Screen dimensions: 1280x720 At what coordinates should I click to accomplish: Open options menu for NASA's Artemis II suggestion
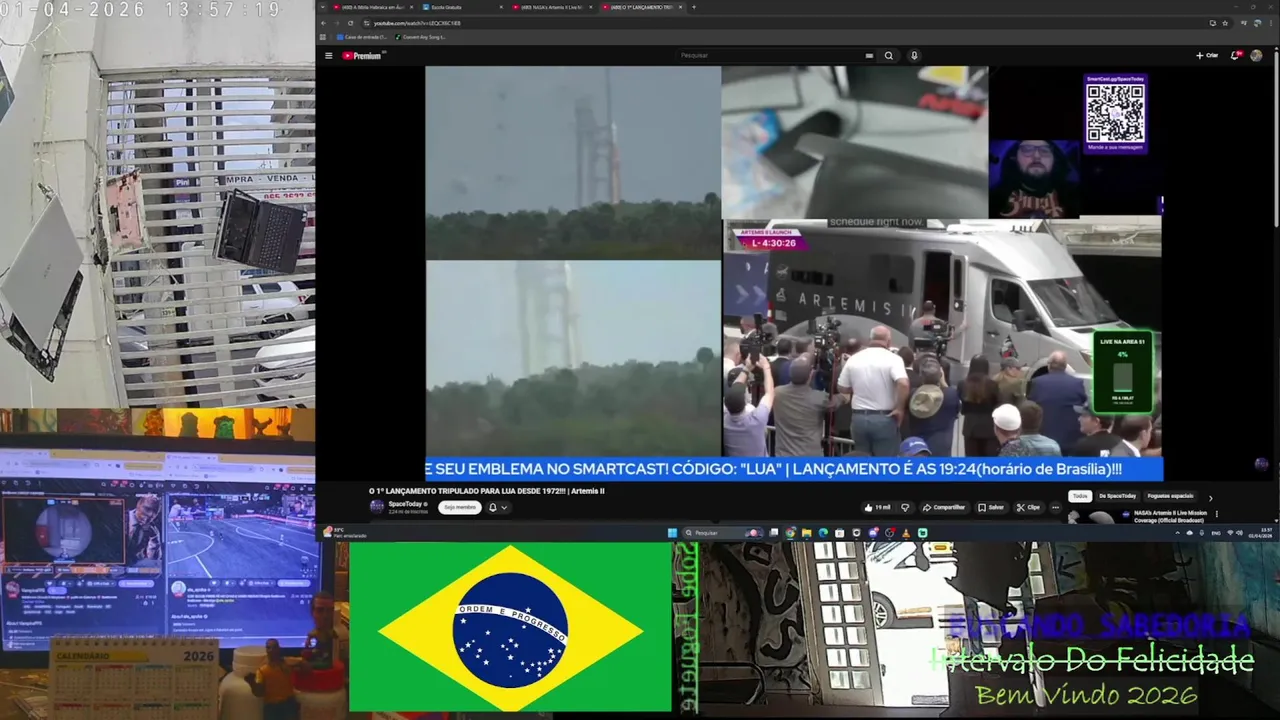1217,514
